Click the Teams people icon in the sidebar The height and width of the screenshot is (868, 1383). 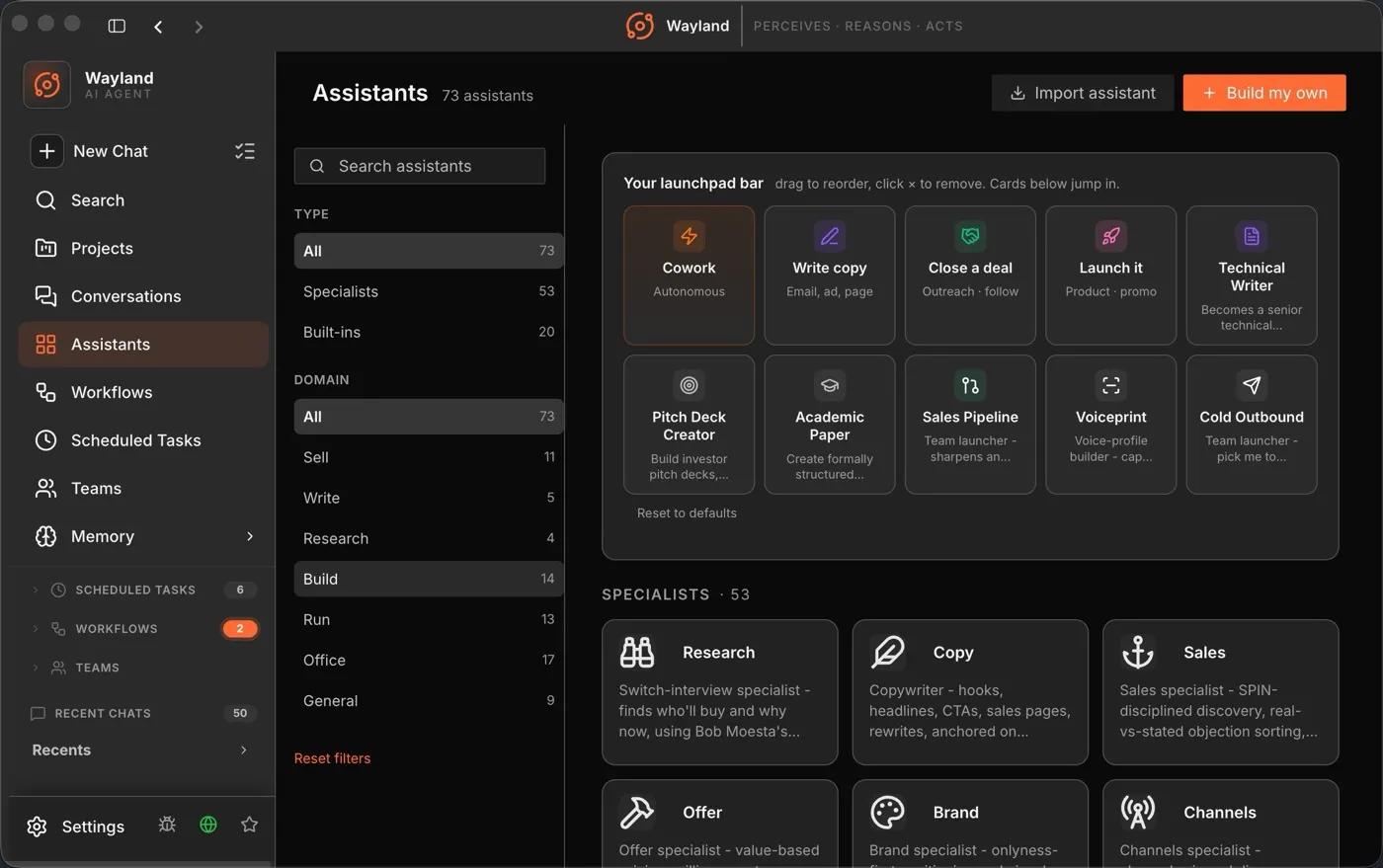(45, 489)
